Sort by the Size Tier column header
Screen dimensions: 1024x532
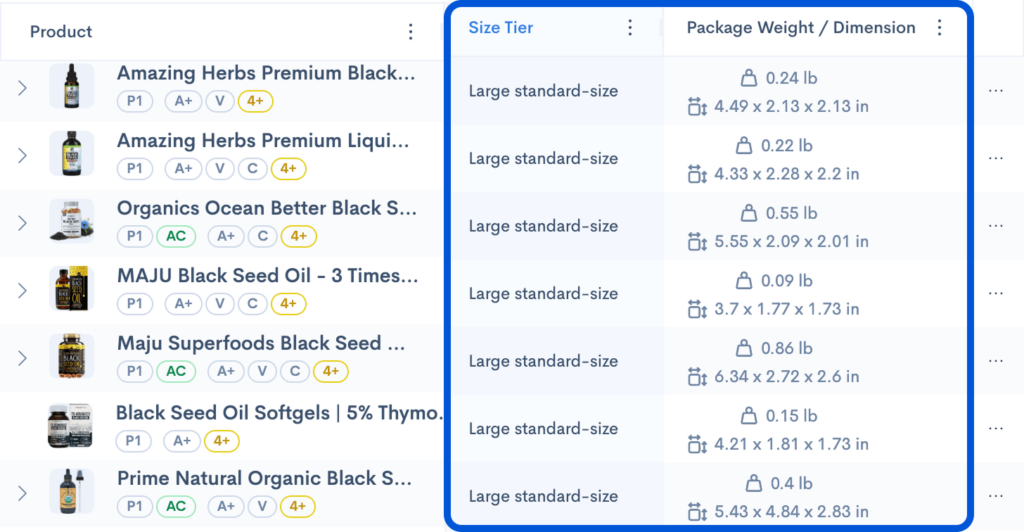point(501,28)
